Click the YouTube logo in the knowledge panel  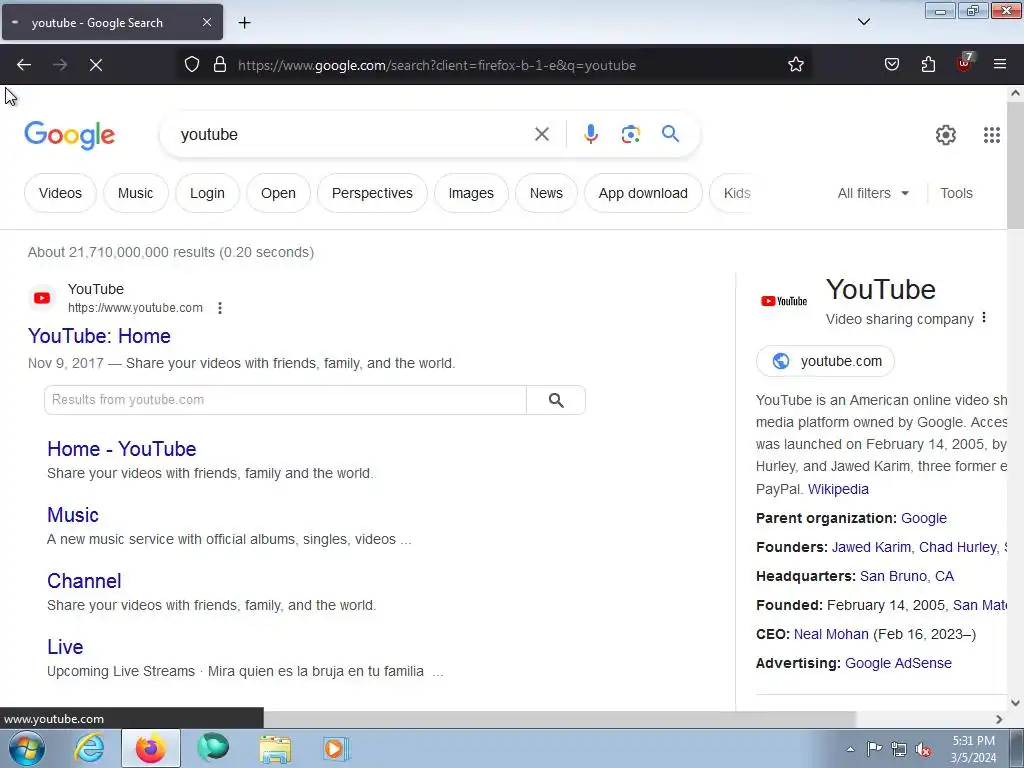[784, 301]
